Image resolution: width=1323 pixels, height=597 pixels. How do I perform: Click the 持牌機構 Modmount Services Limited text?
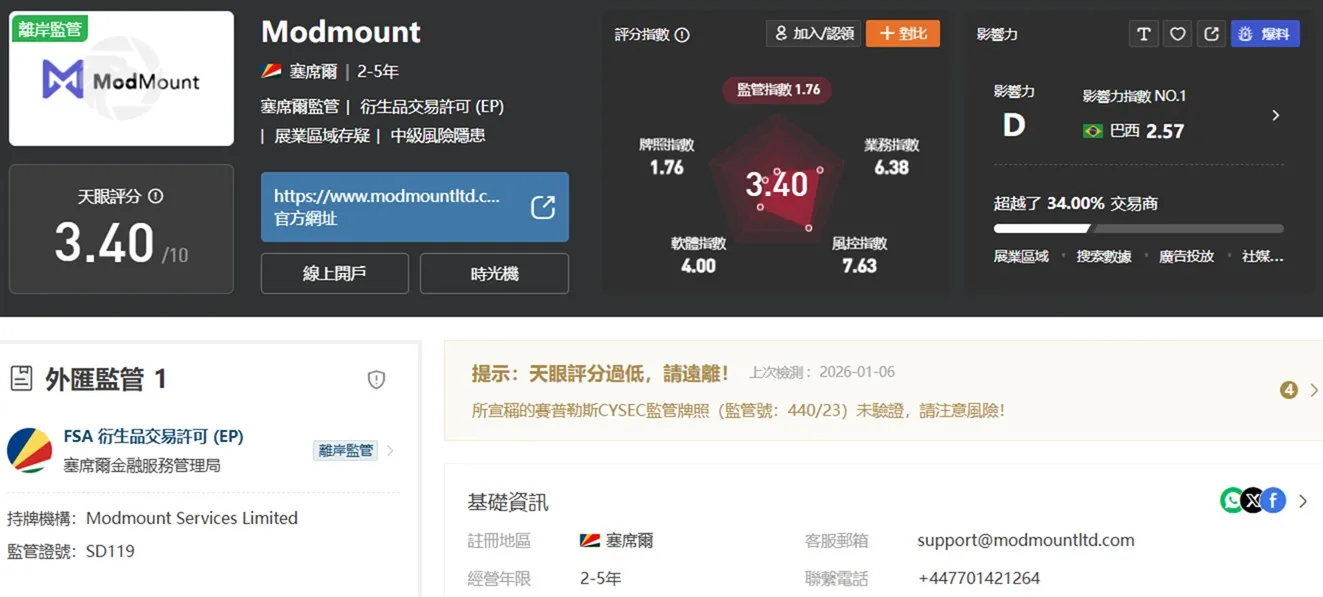153,518
